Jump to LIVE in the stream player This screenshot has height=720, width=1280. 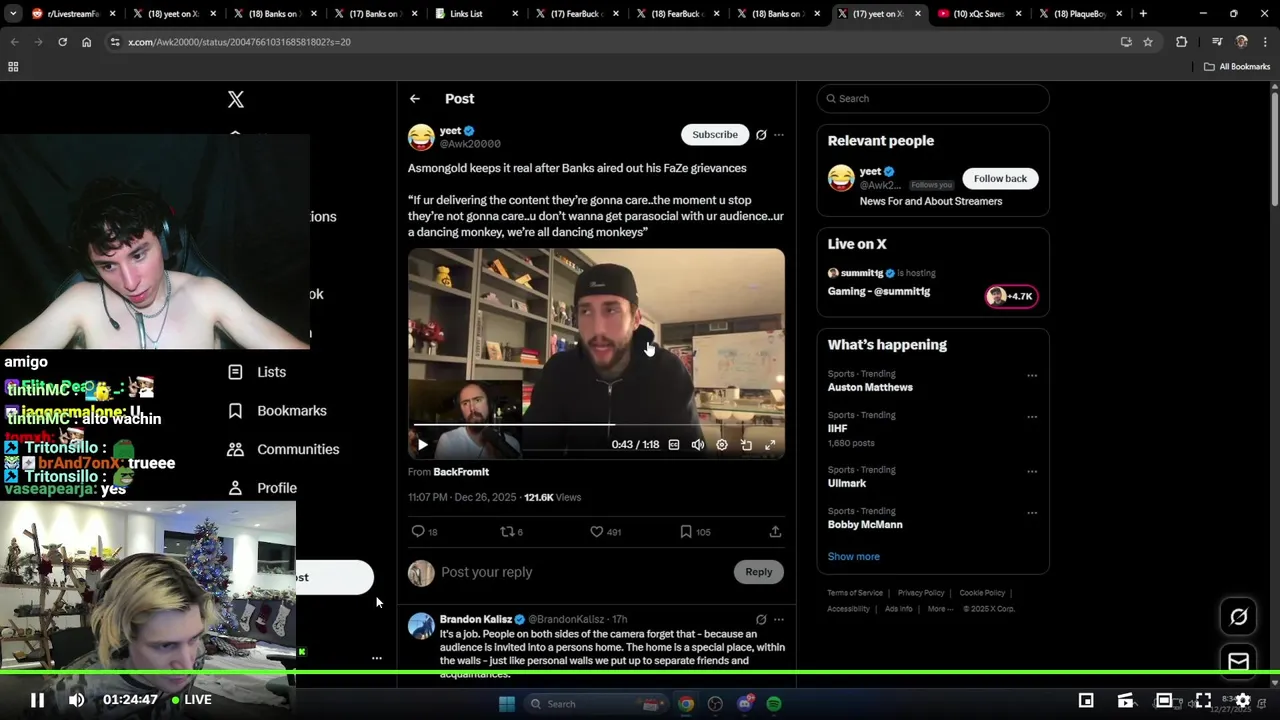(x=191, y=700)
